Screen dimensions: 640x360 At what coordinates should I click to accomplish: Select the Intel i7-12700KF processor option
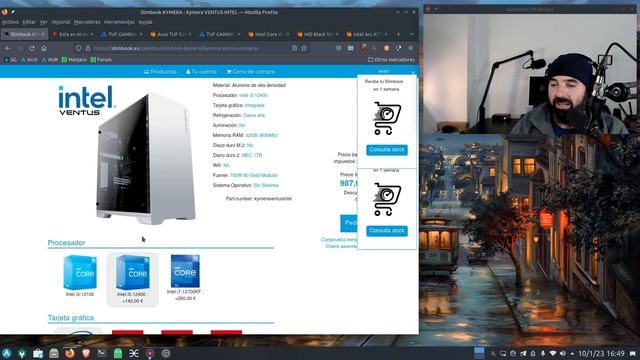click(185, 278)
